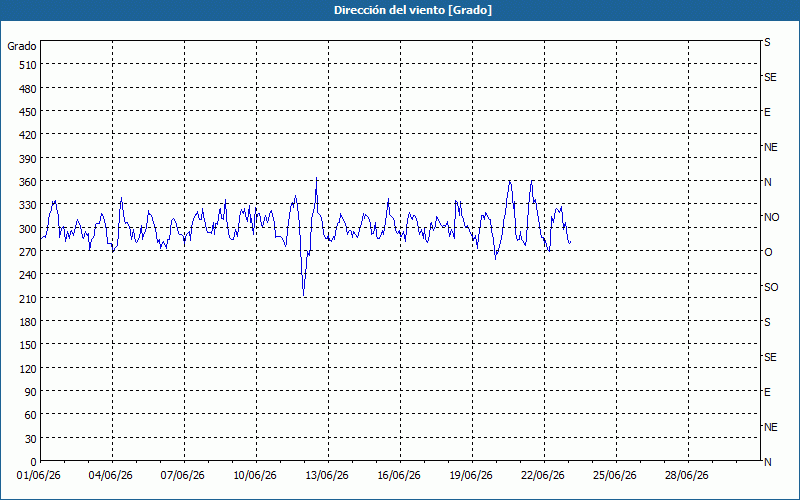Image resolution: width=800 pixels, height=500 pixels.
Task: Select the date label 04/06/26
Action: pyautogui.click(x=111, y=476)
